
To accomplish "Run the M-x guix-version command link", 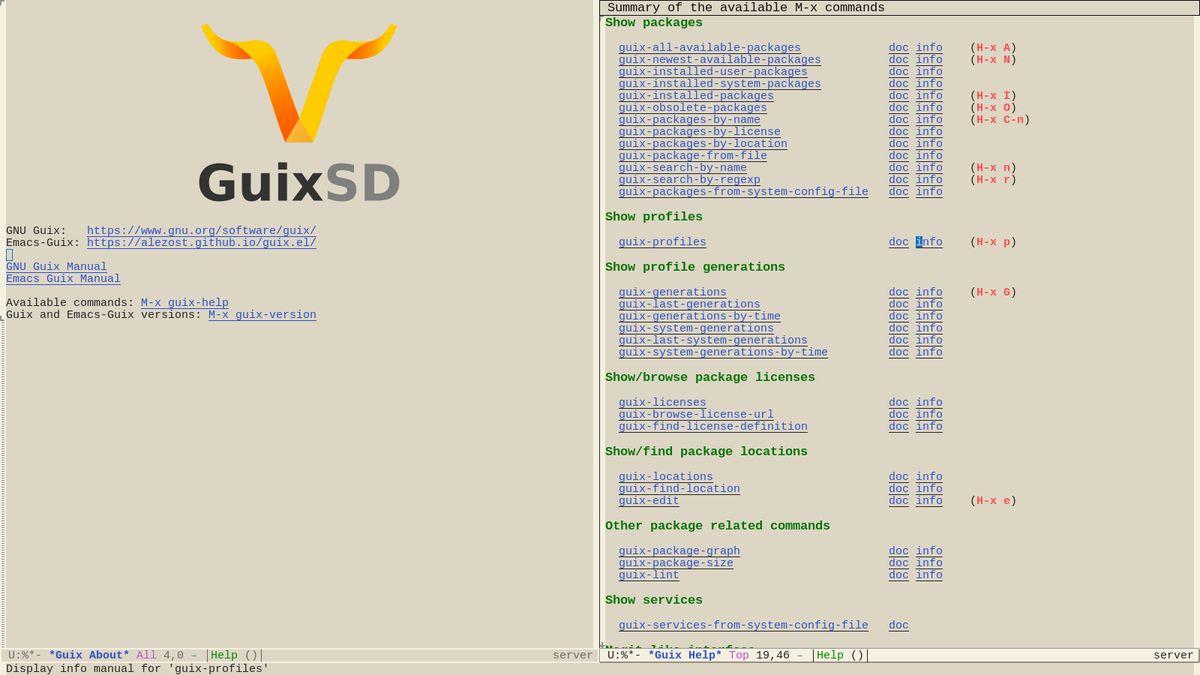I will (262, 315).
